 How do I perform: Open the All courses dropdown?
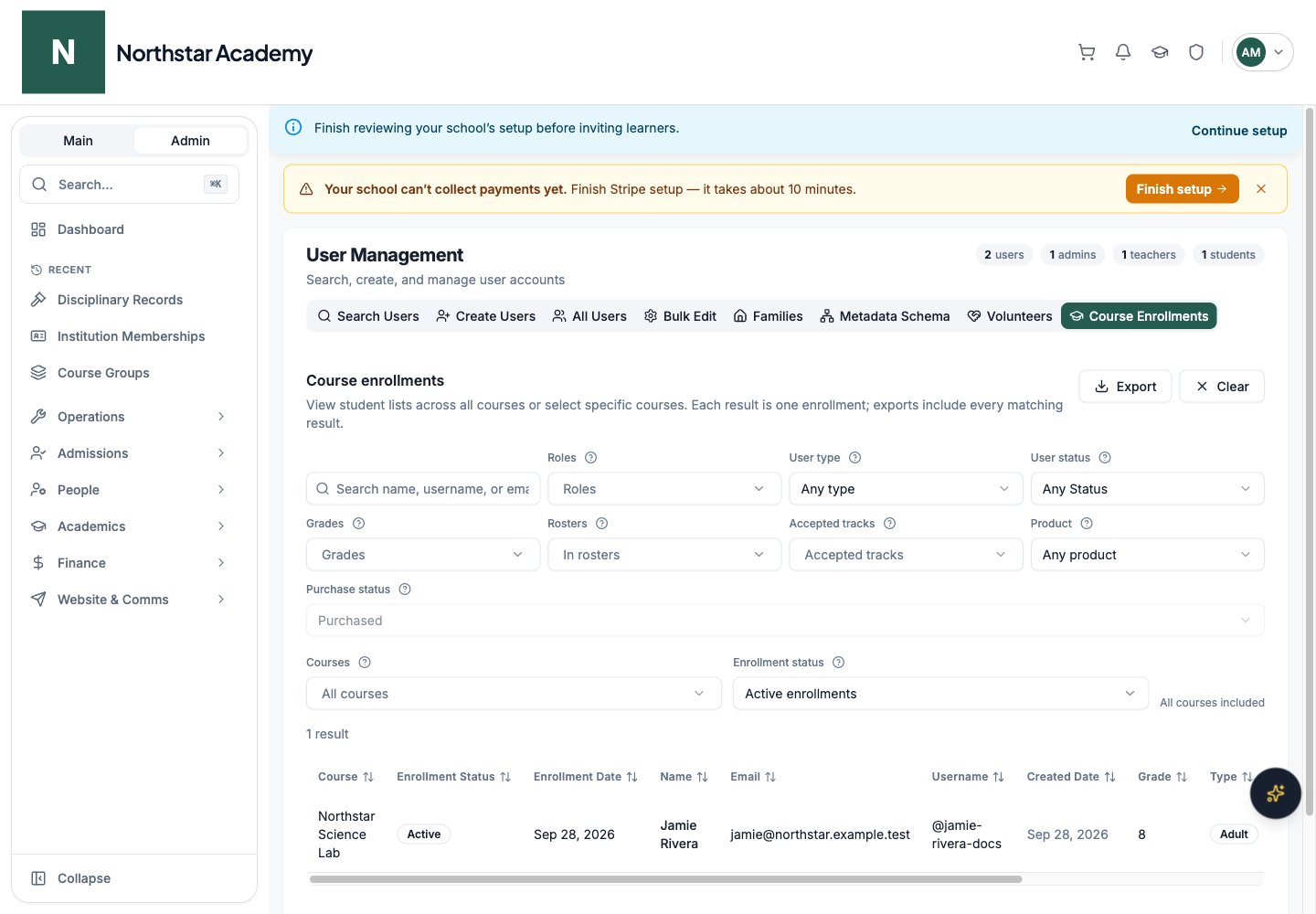[x=514, y=694]
